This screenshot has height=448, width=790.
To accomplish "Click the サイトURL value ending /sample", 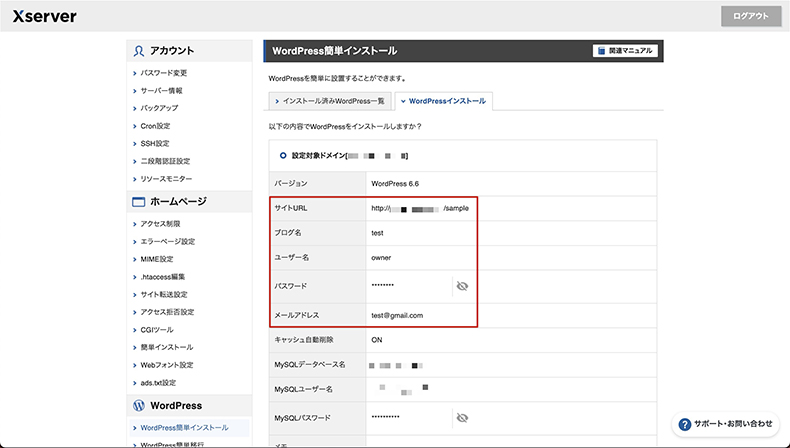I will (x=420, y=208).
